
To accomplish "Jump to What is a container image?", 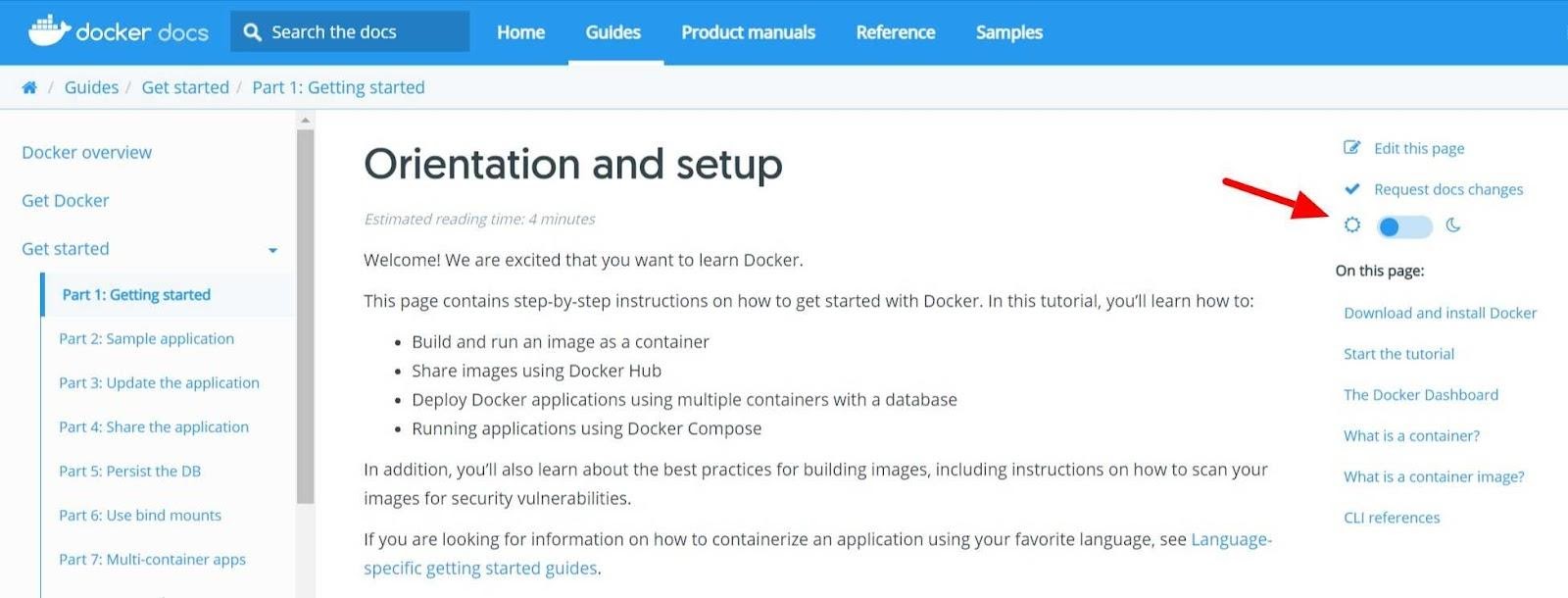I will [x=1434, y=476].
